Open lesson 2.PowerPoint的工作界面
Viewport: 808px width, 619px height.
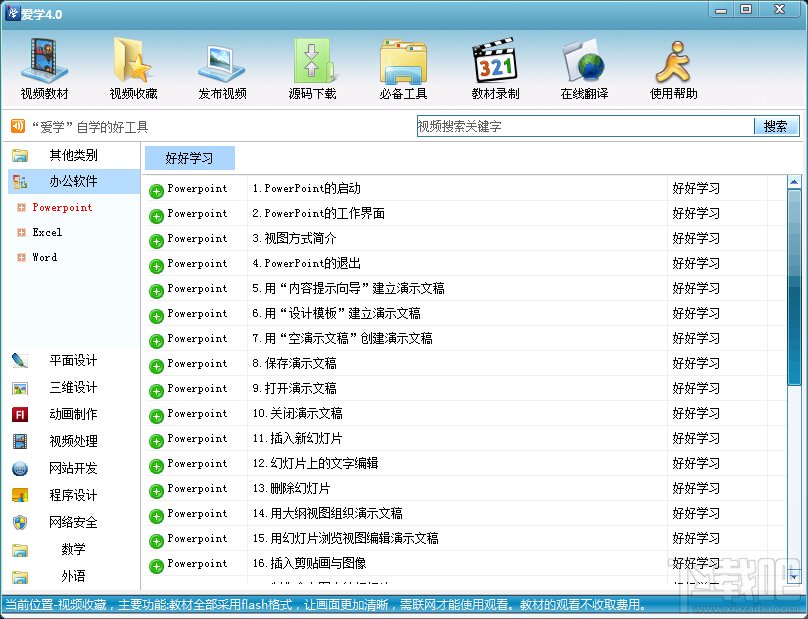(x=318, y=213)
